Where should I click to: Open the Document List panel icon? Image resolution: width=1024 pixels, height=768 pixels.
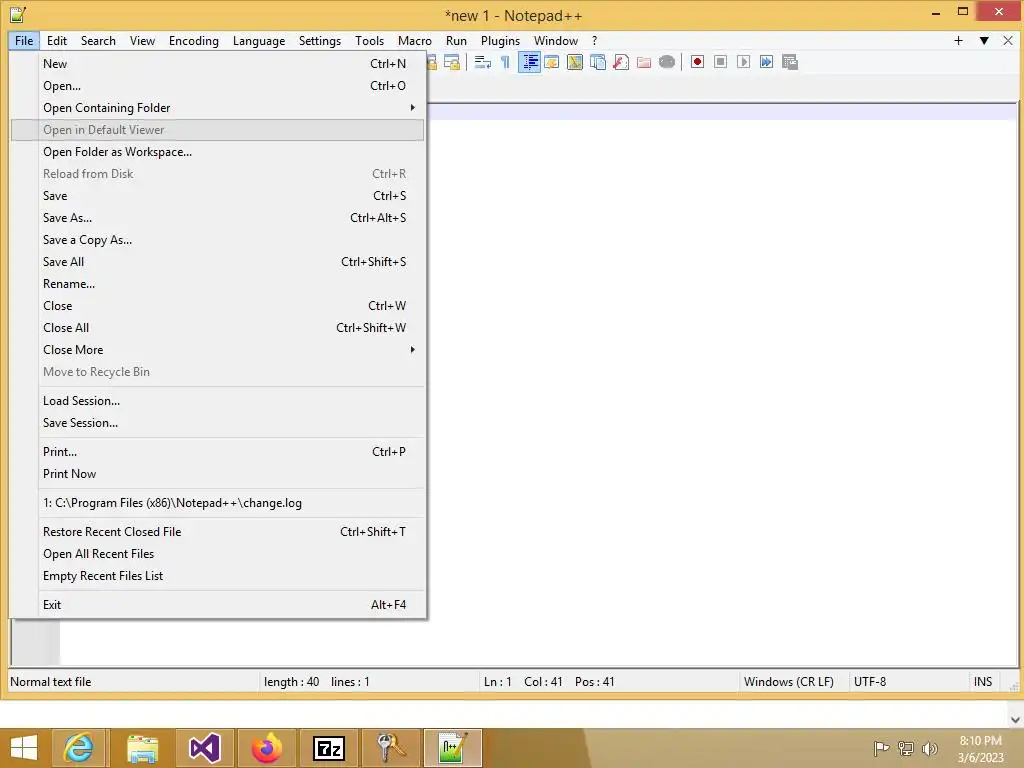point(598,62)
